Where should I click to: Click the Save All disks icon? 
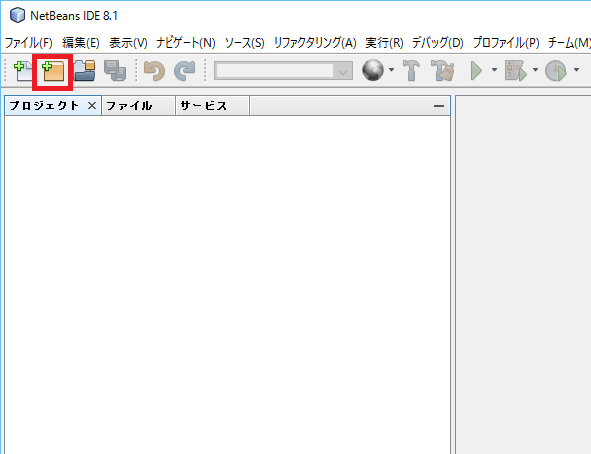115,71
